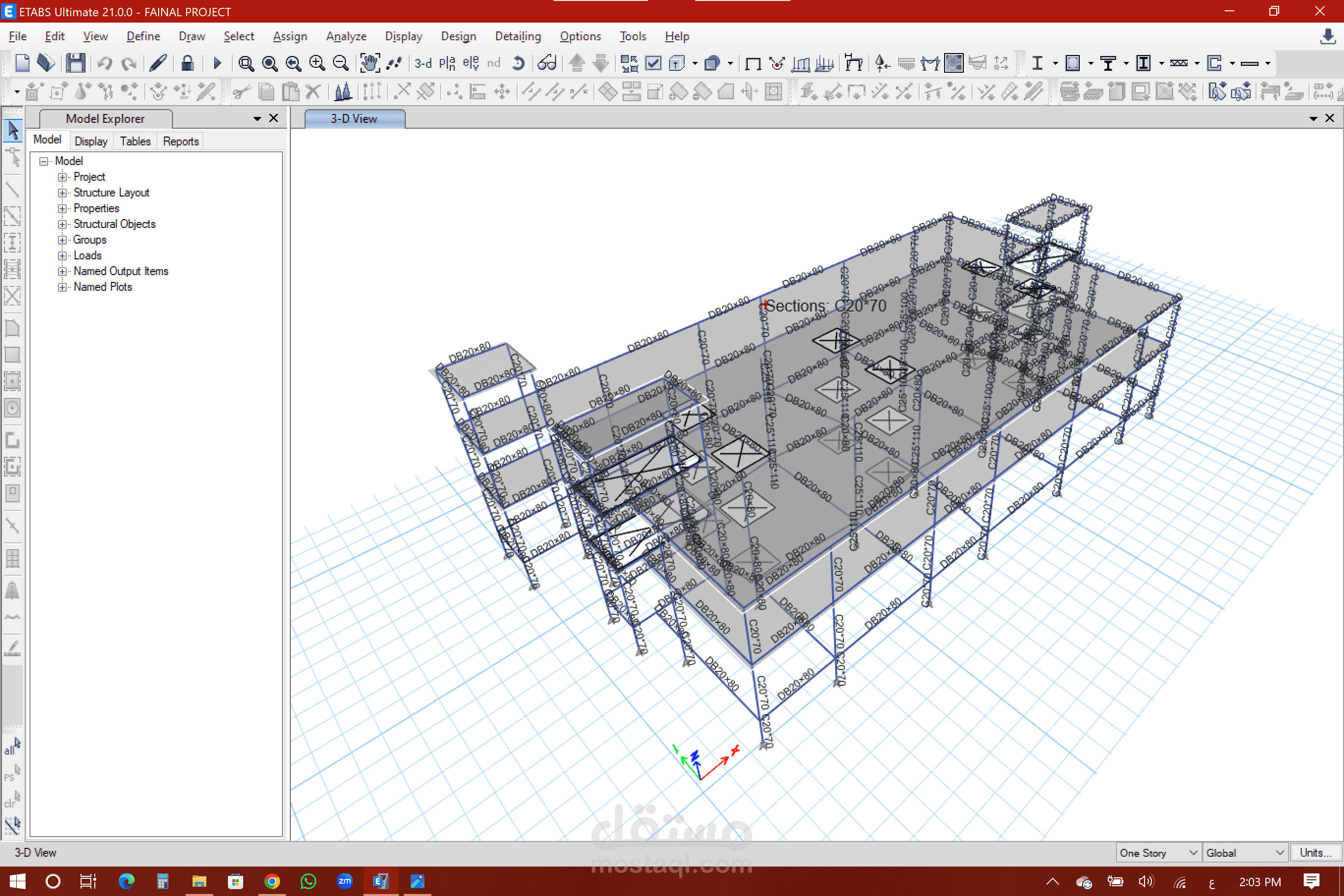The height and width of the screenshot is (896, 1344).
Task: Open the One Story dropdown
Action: pyautogui.click(x=1158, y=853)
